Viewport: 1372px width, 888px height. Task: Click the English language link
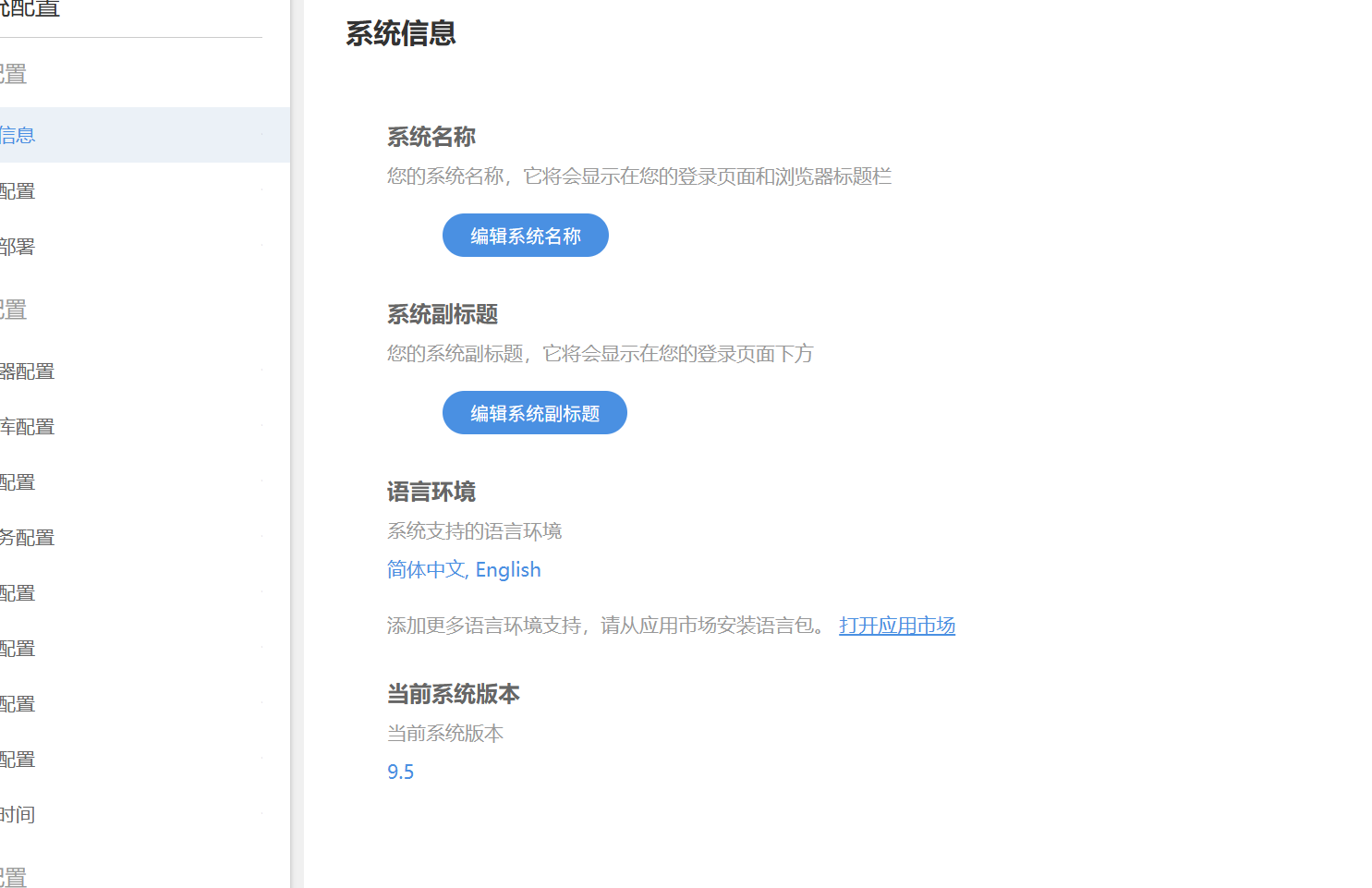pyautogui.click(x=508, y=569)
